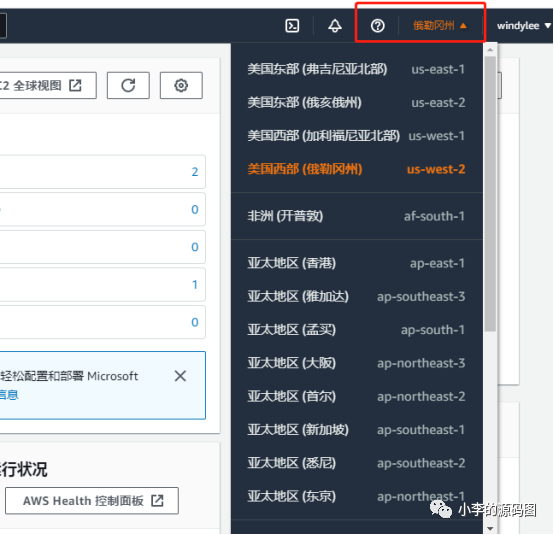Select 亚太地区 (首尔) ap-northeast-2

point(356,396)
